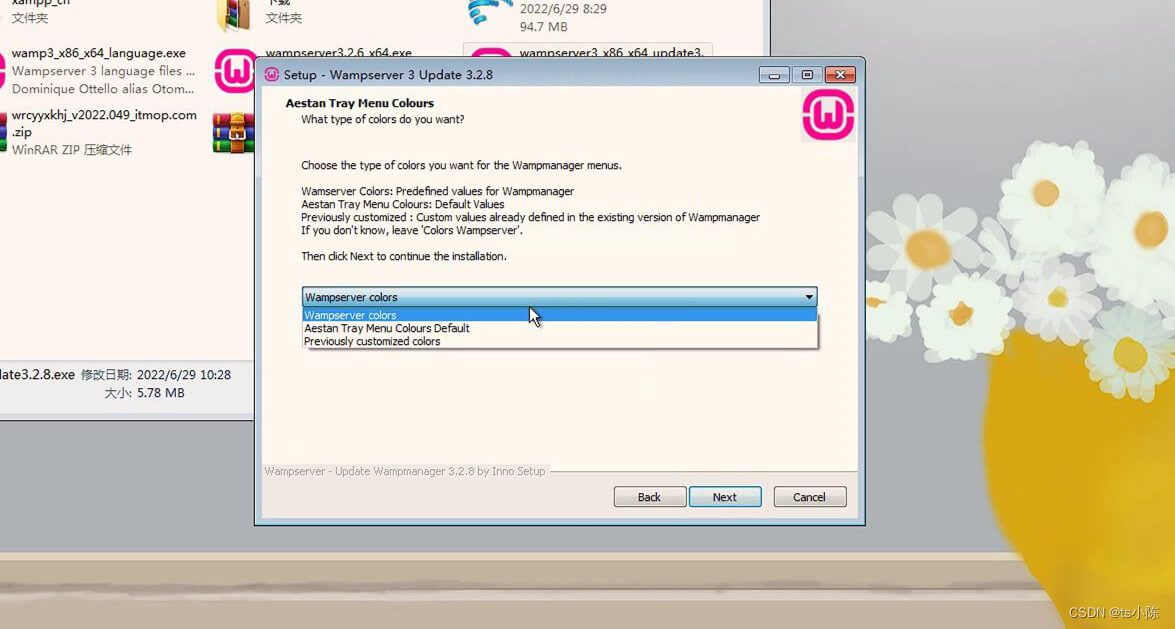1175x629 pixels.
Task: Collapse the colors combo box dropdown arrow
Action: coord(809,296)
